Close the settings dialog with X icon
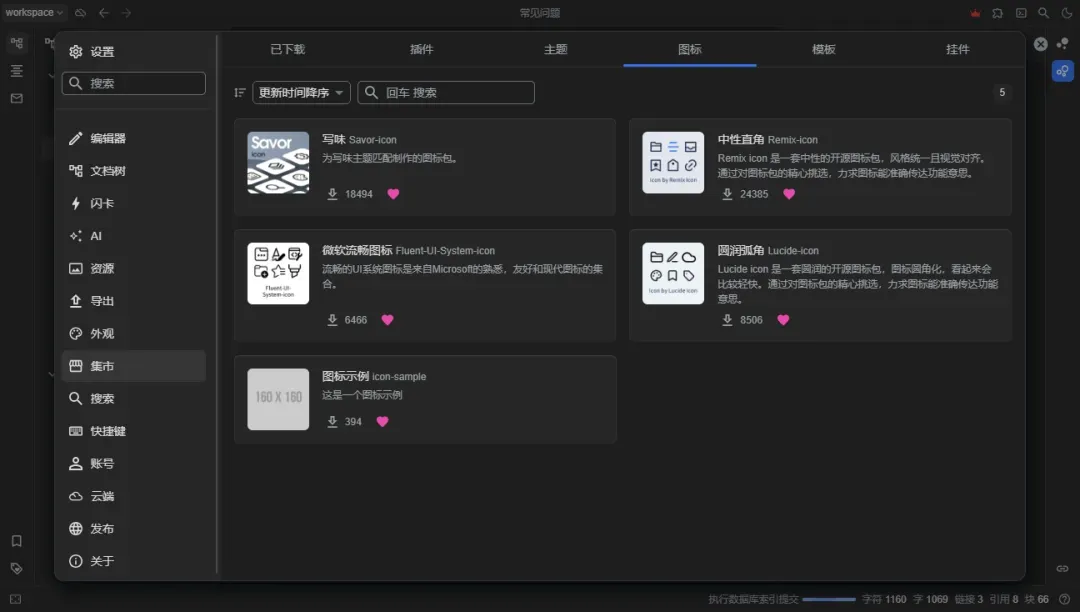Viewport: 1080px width, 612px height. point(1041,44)
